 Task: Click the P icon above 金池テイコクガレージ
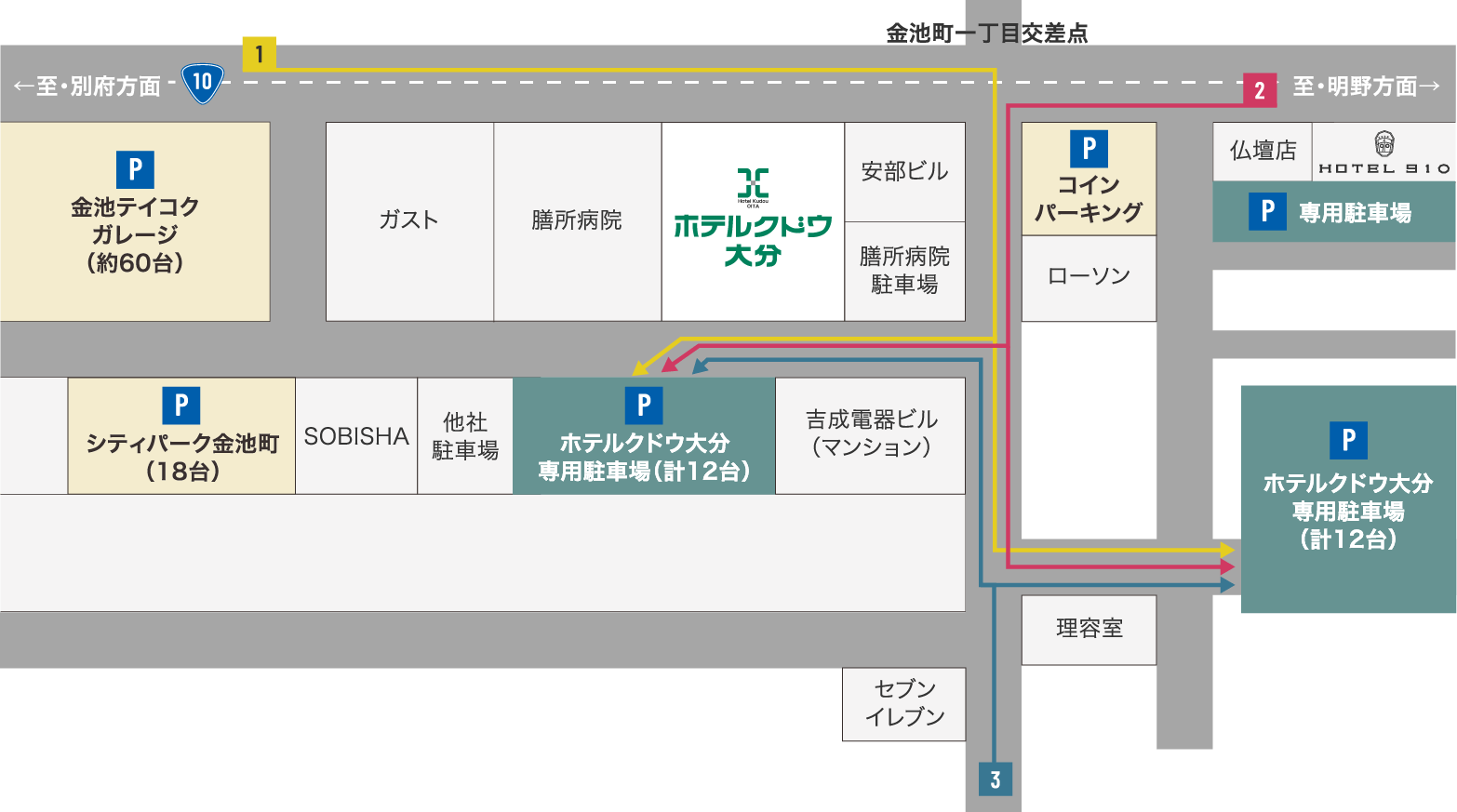135,169
